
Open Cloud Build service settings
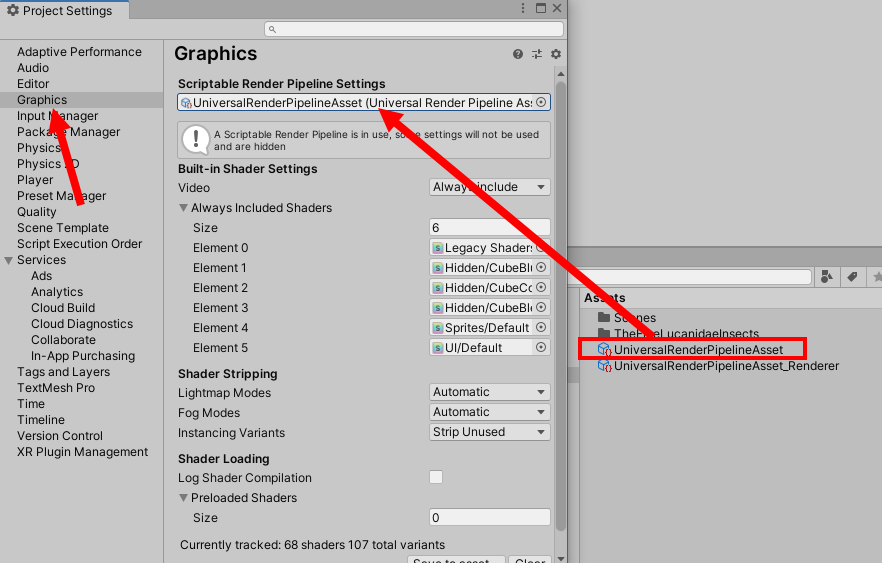[63, 308]
